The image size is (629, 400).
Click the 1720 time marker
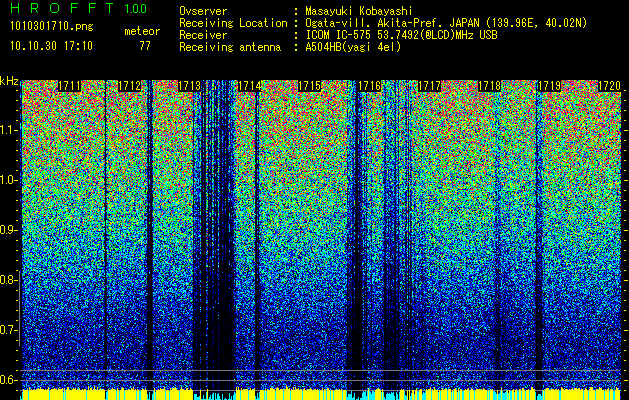coord(609,86)
